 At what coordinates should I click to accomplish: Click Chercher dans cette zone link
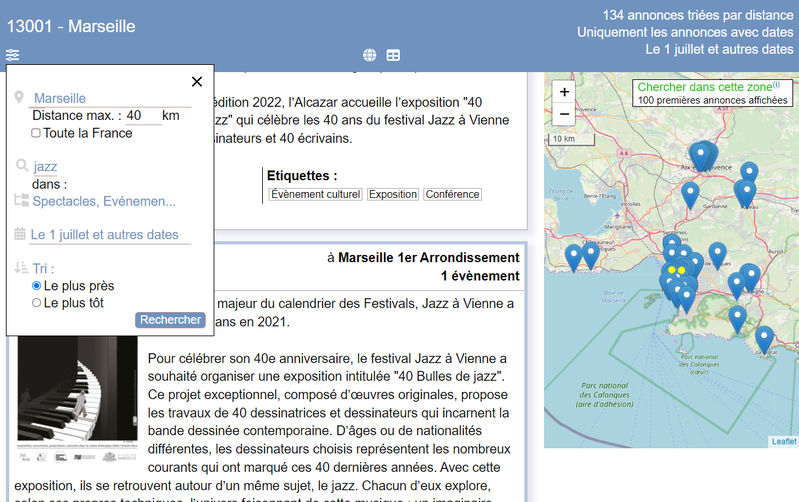coord(704,87)
